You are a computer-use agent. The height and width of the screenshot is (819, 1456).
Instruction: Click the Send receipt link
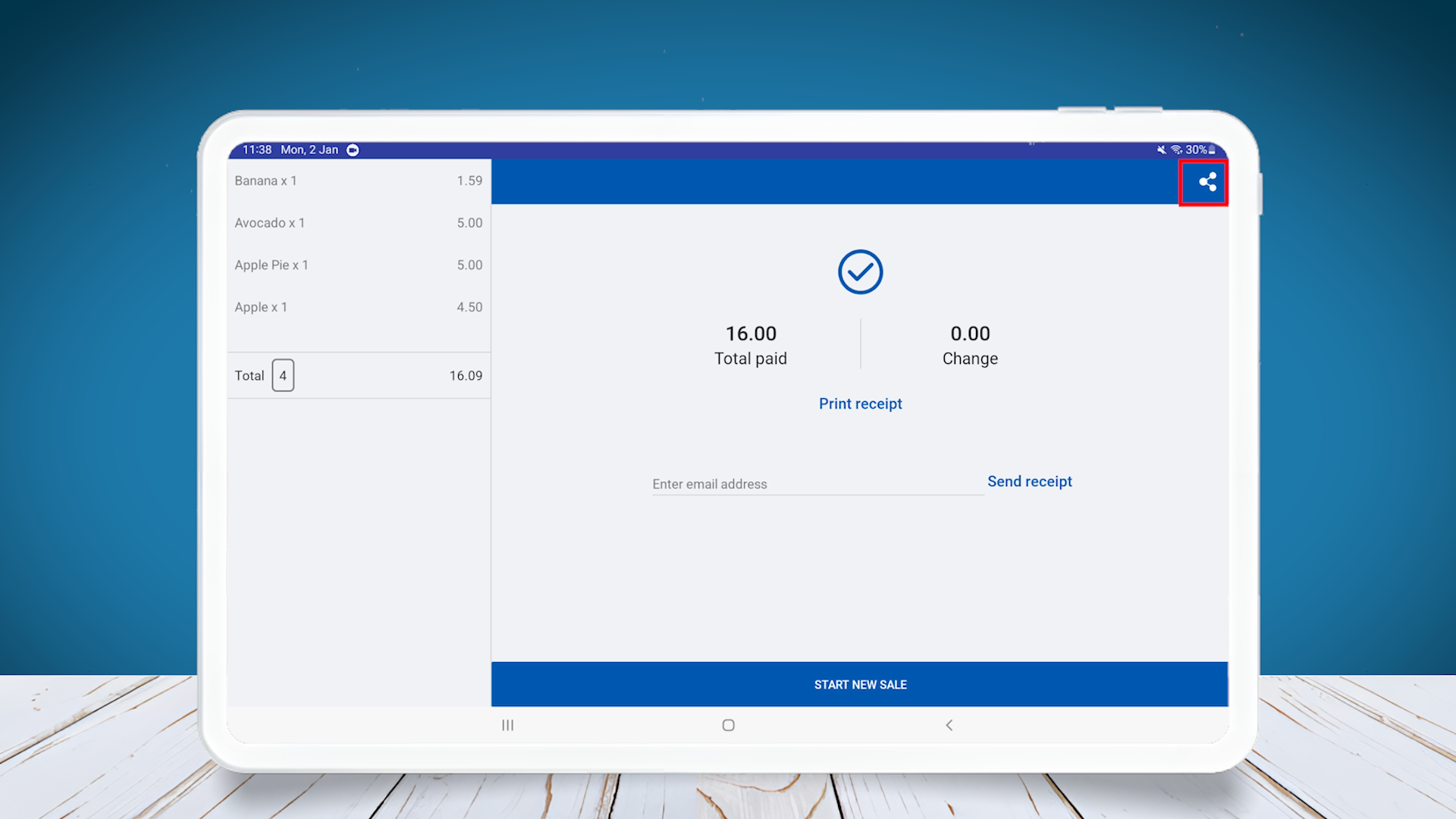[x=1029, y=482]
